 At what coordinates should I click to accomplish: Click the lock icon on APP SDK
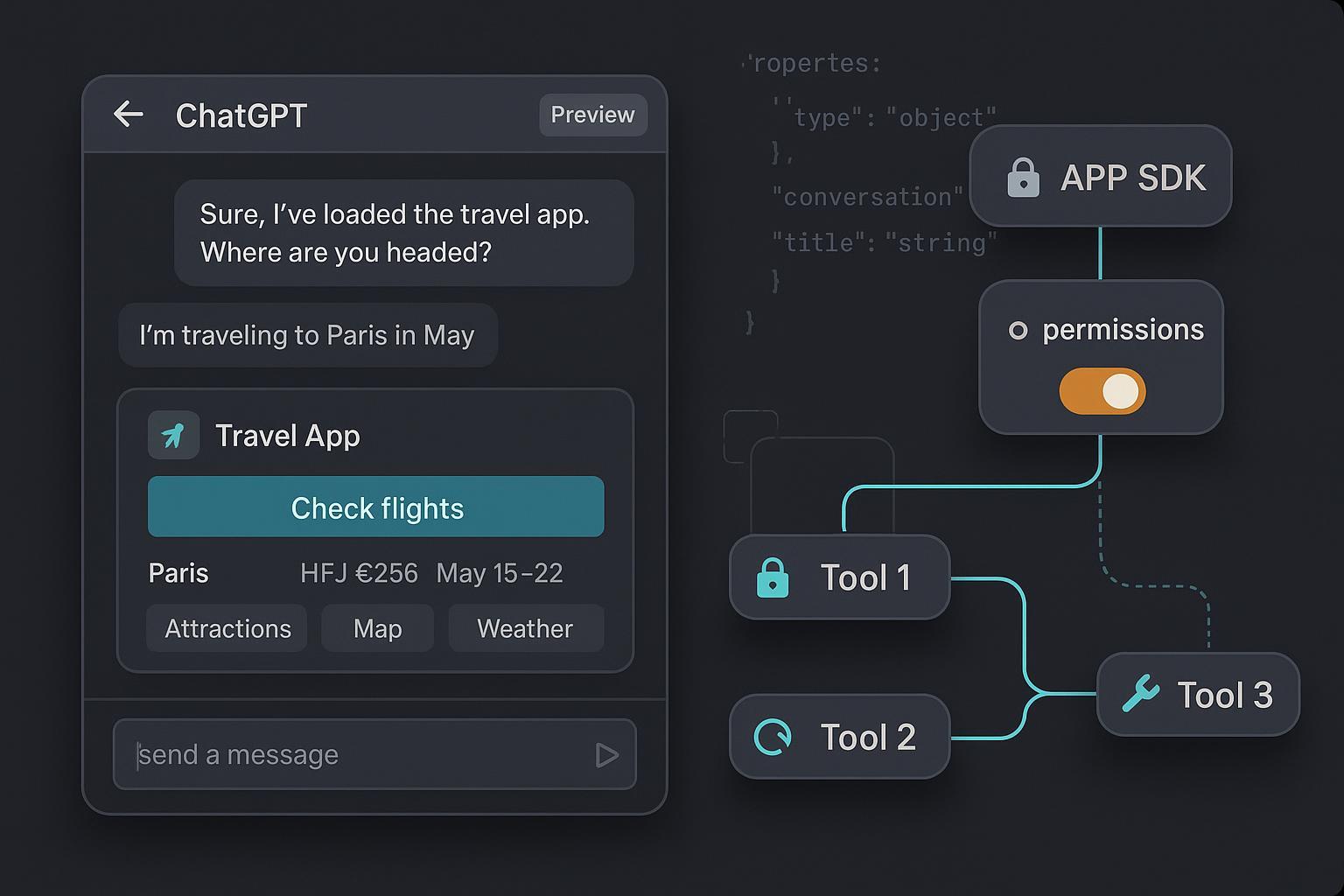tap(1023, 178)
